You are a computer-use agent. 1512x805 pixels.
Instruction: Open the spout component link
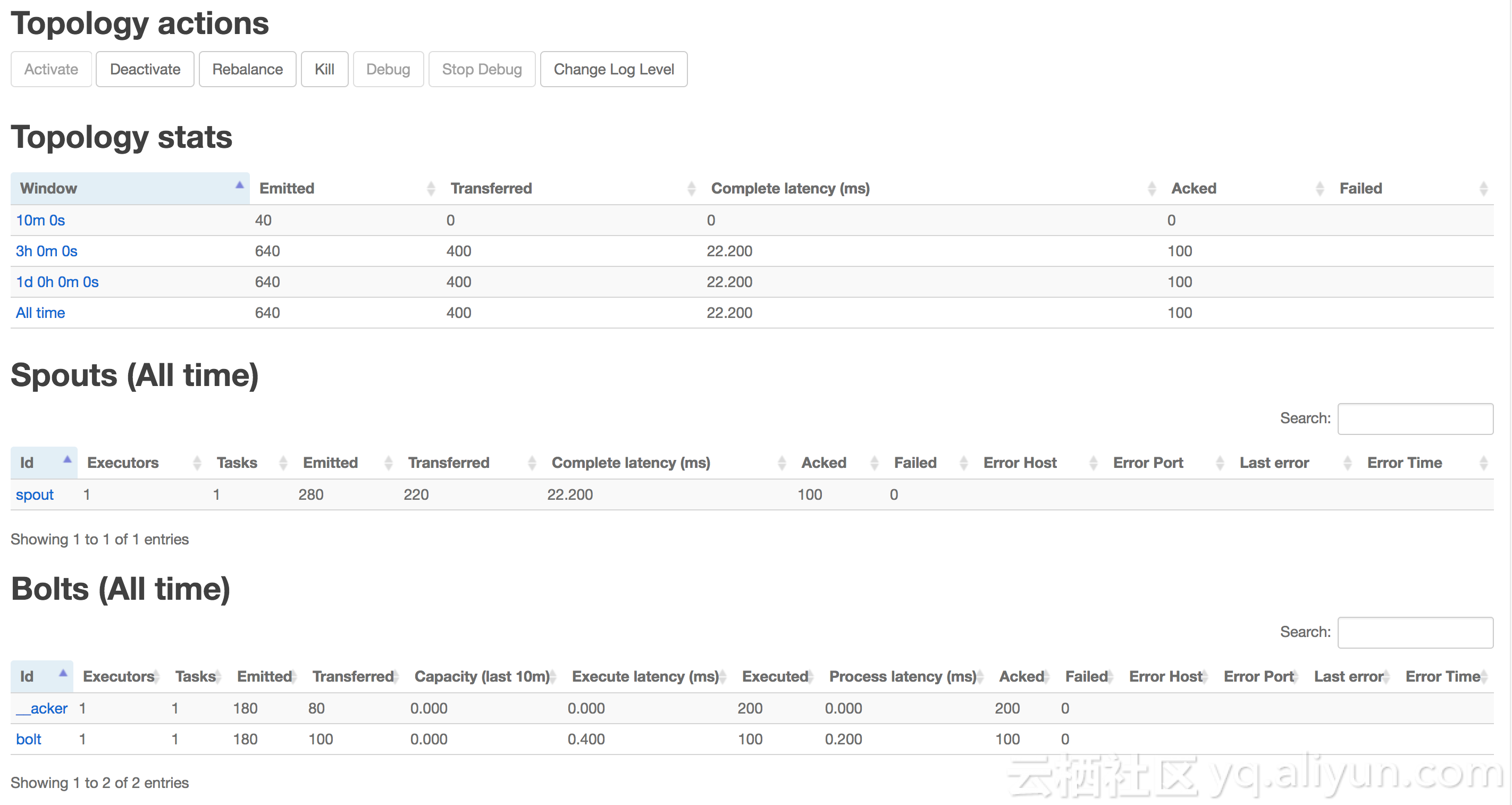(34, 495)
